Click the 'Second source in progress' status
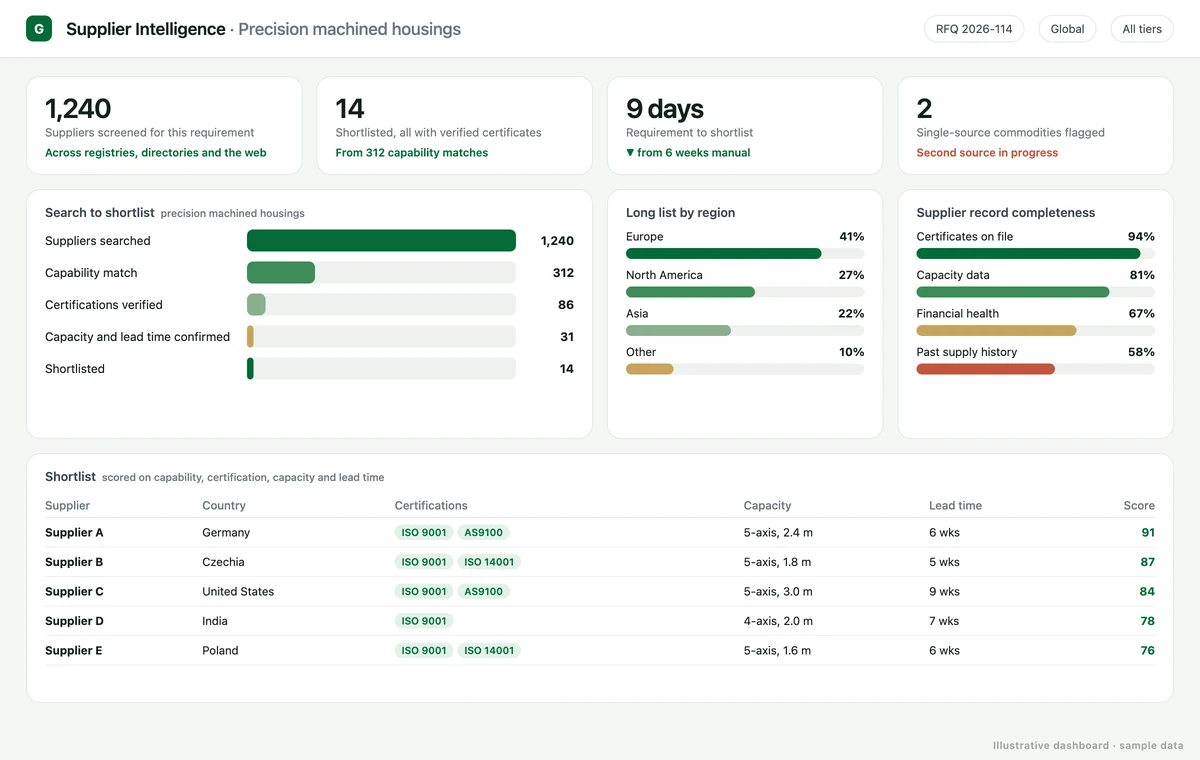Viewport: 1200px width, 760px height. (987, 153)
